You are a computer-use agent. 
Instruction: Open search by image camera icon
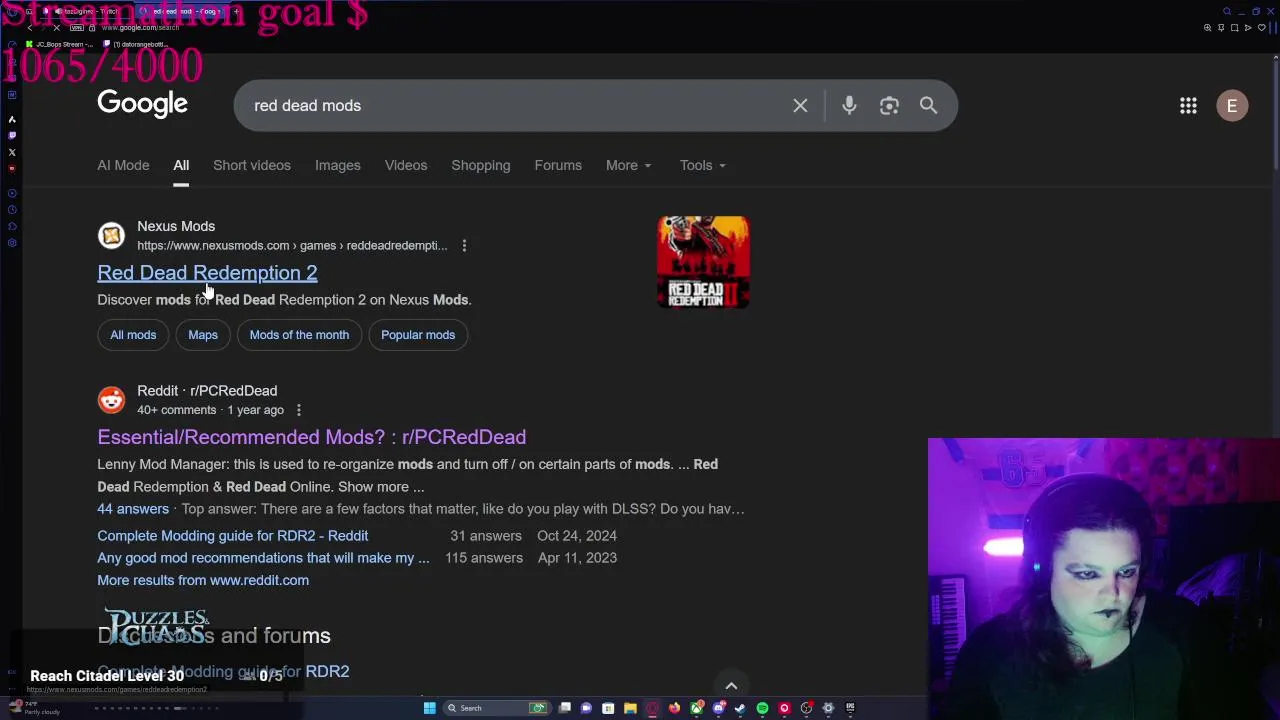[889, 105]
